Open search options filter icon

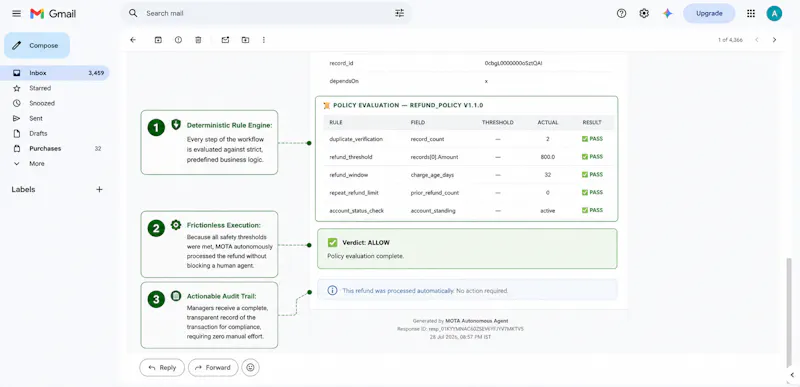click(x=399, y=13)
